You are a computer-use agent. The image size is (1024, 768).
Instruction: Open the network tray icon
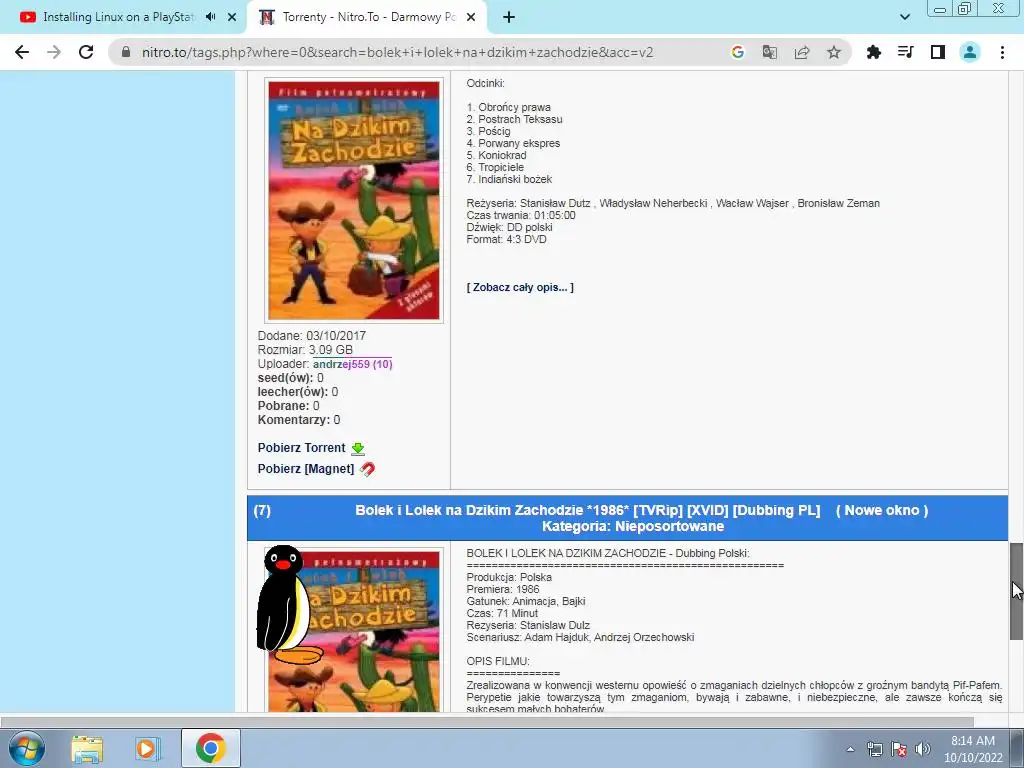[874, 749]
